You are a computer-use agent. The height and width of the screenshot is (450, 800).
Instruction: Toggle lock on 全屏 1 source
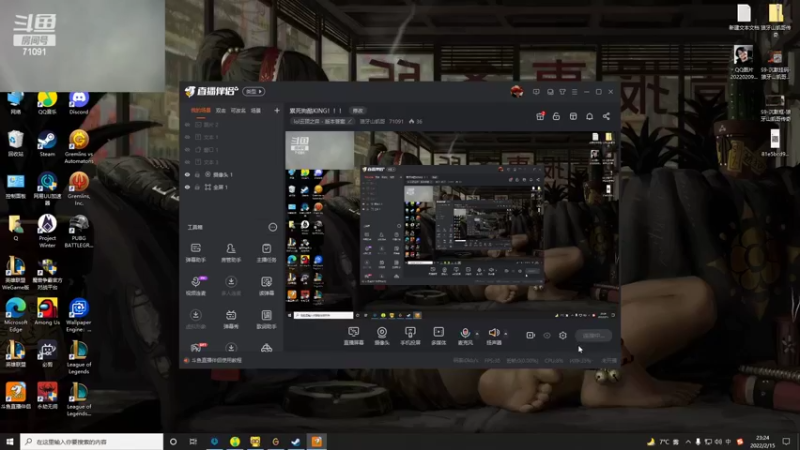pos(197,187)
